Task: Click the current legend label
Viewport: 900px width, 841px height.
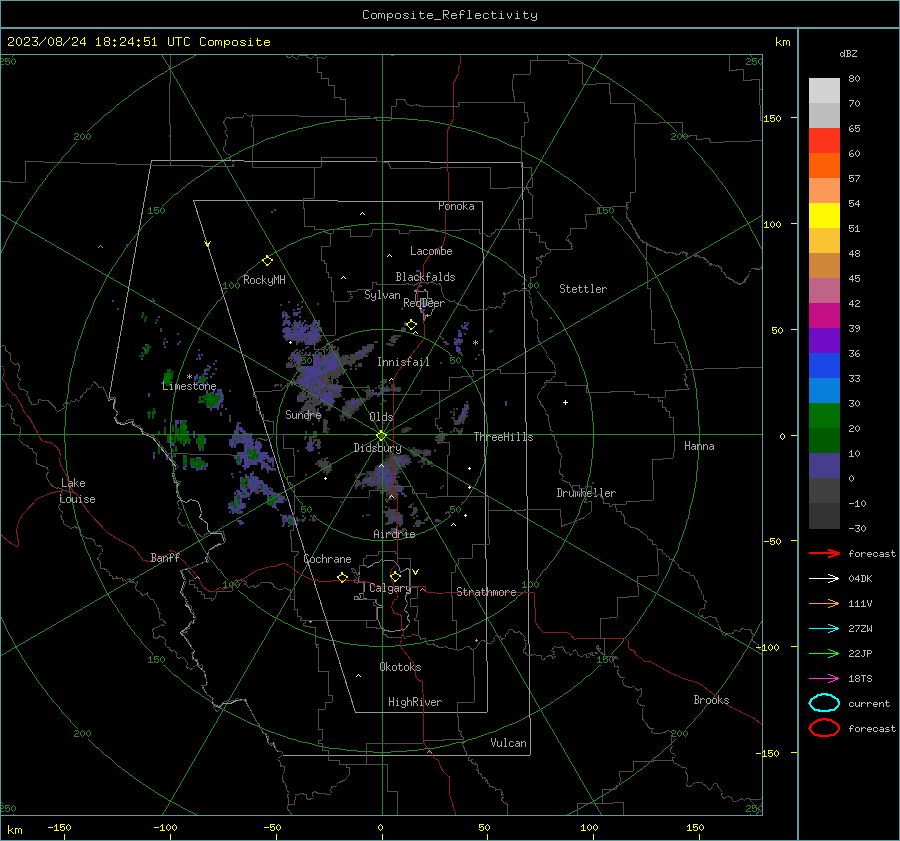Action: pos(869,703)
